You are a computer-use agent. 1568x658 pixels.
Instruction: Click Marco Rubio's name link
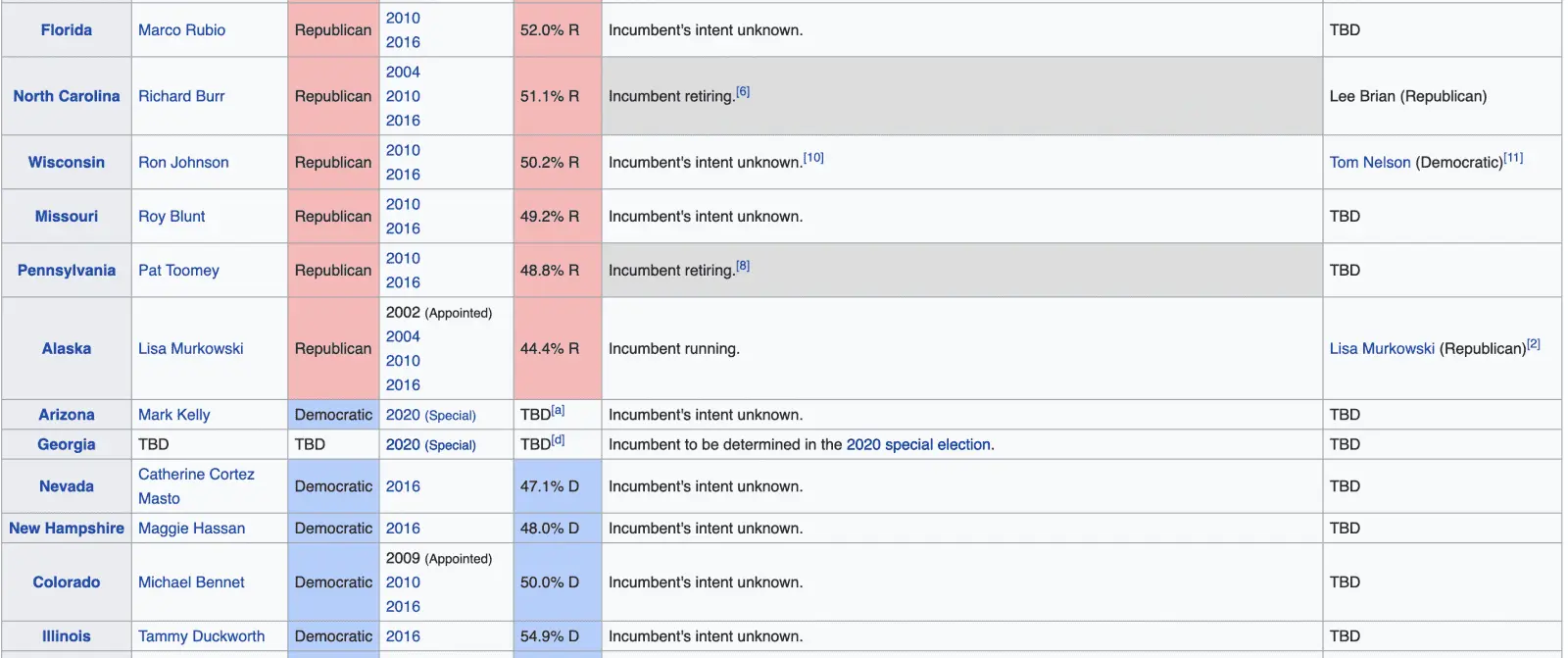(181, 30)
